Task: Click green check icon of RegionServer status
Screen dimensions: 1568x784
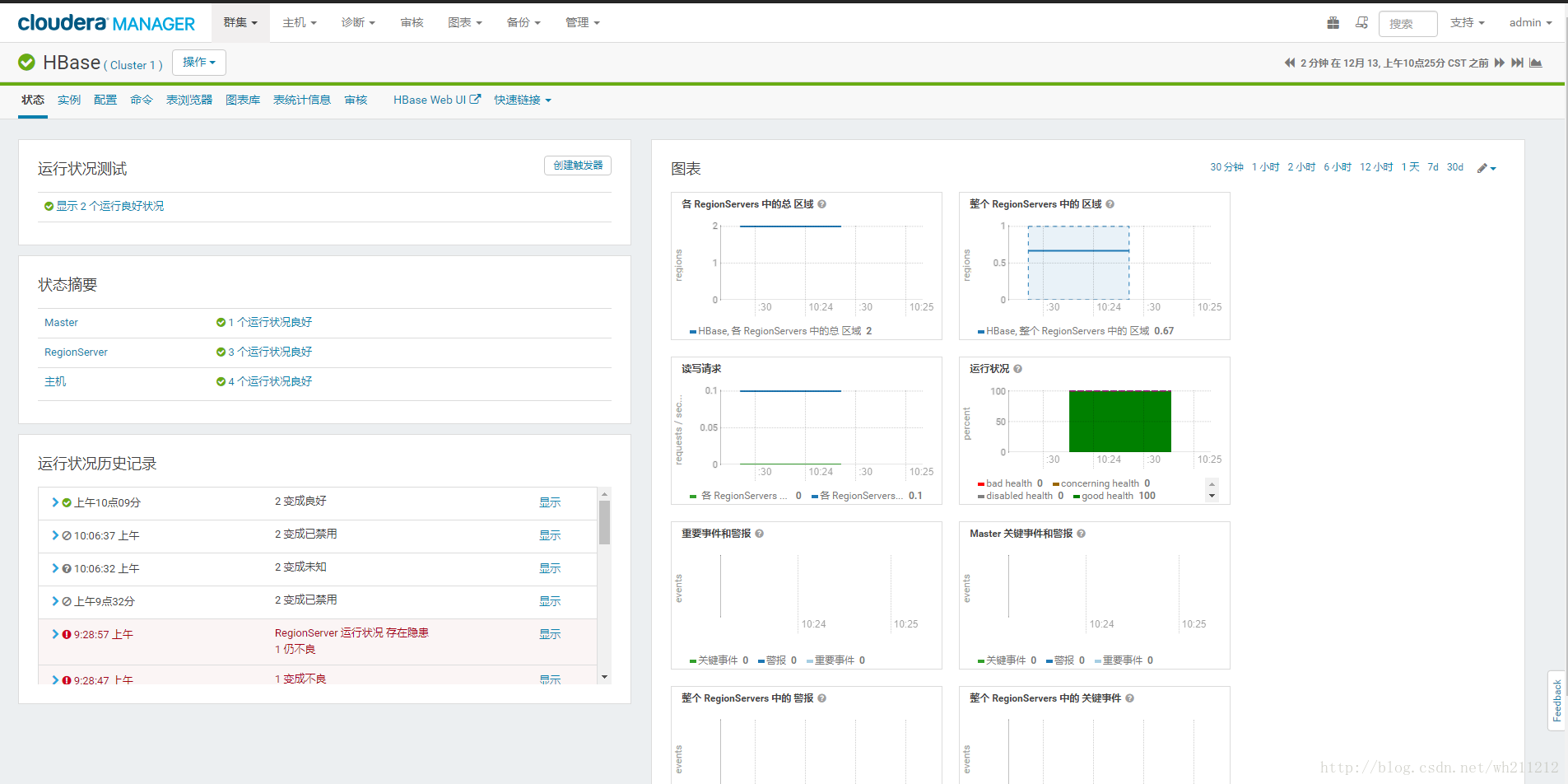Action: (x=221, y=352)
